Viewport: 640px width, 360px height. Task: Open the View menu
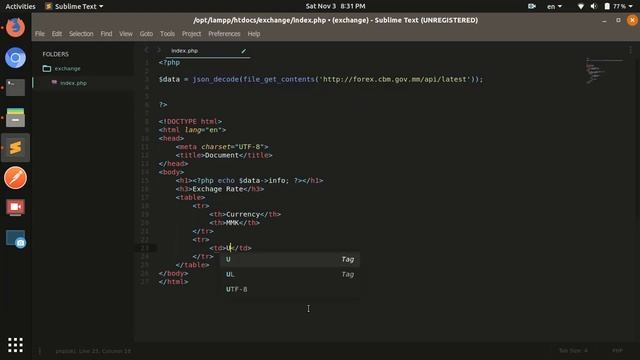[x=126, y=34]
